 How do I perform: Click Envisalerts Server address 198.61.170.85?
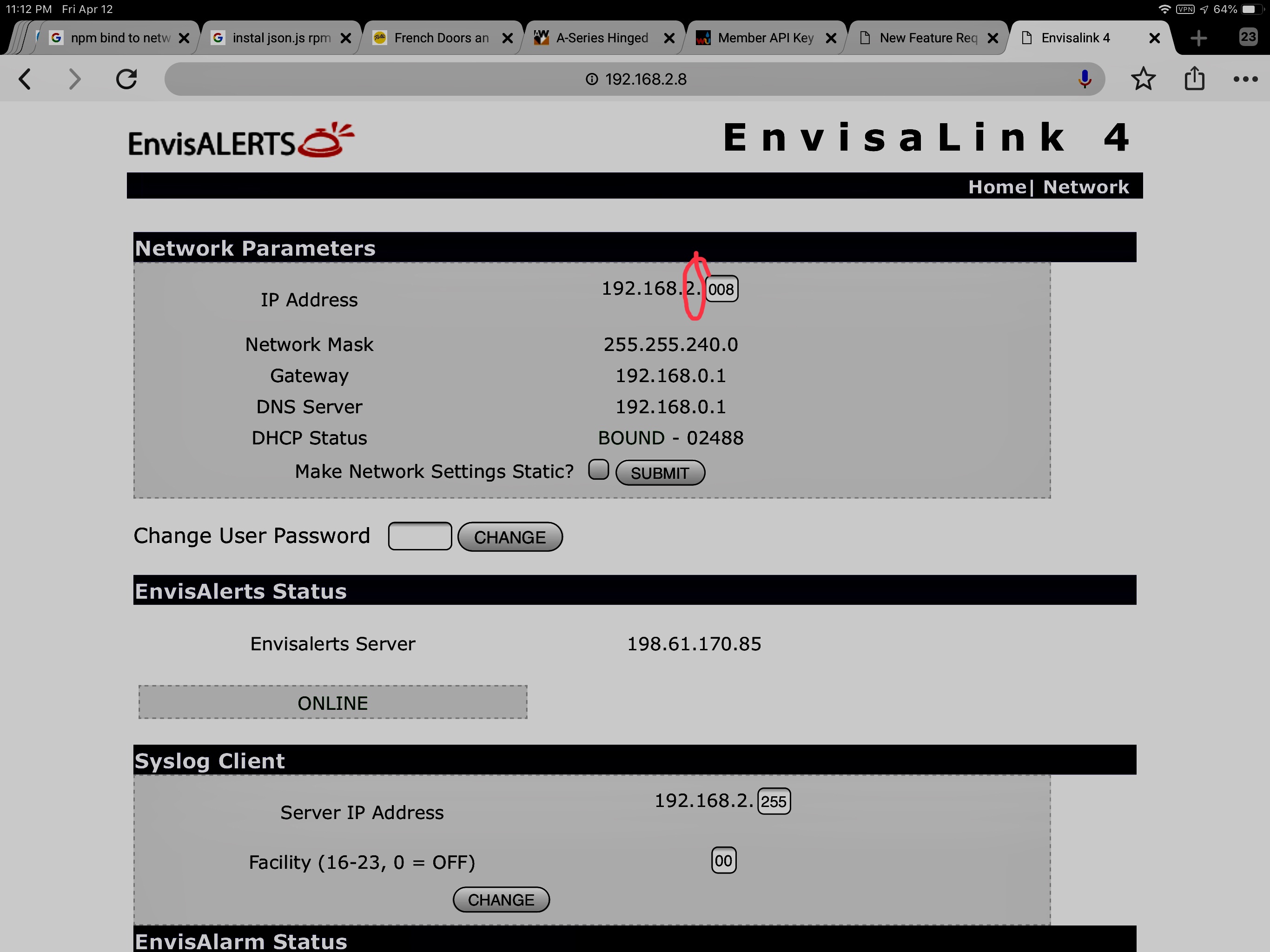point(694,644)
